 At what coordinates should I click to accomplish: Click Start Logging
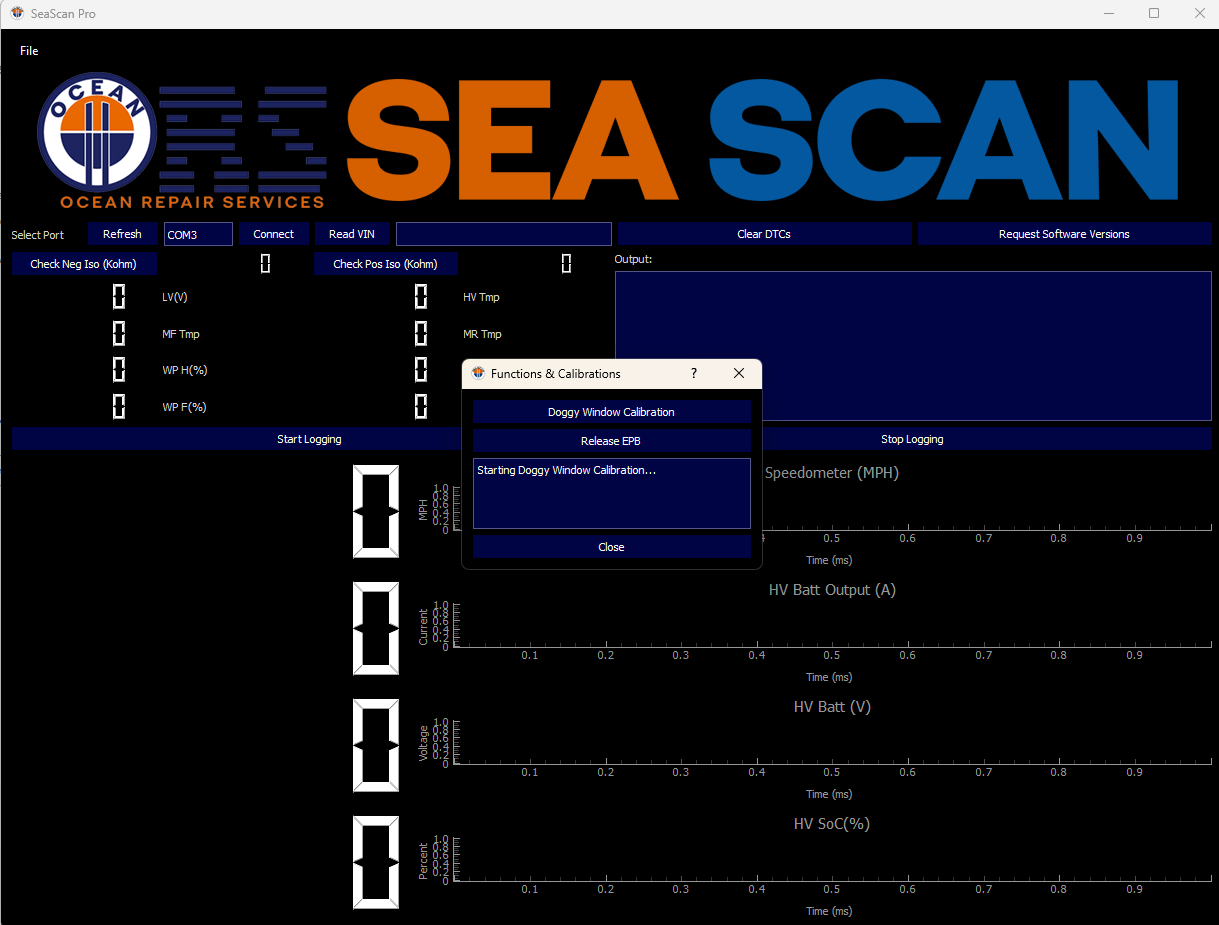[309, 439]
